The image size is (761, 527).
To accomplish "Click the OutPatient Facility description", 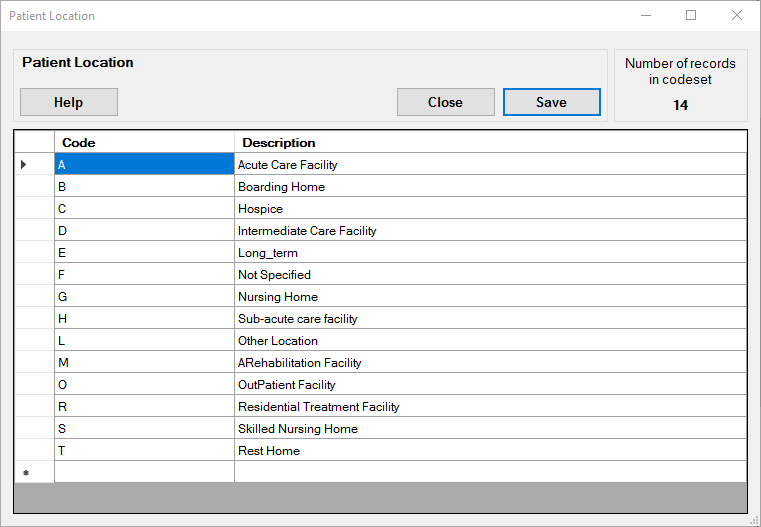I will [x=490, y=384].
